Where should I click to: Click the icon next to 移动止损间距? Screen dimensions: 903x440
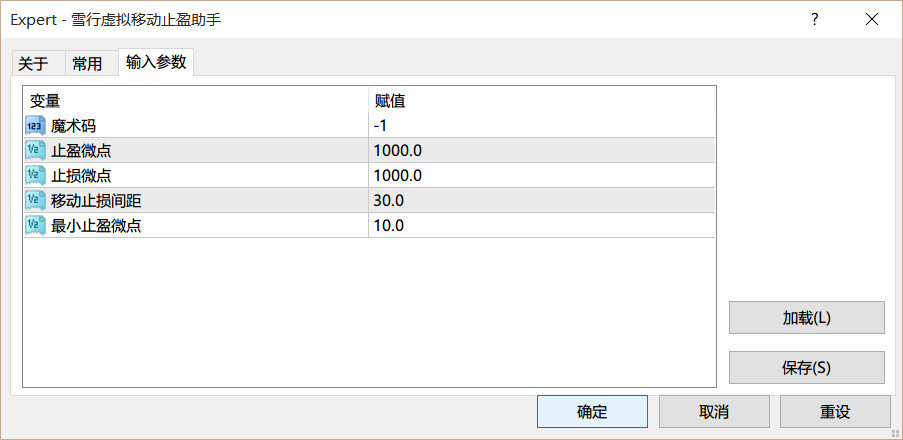[35, 200]
